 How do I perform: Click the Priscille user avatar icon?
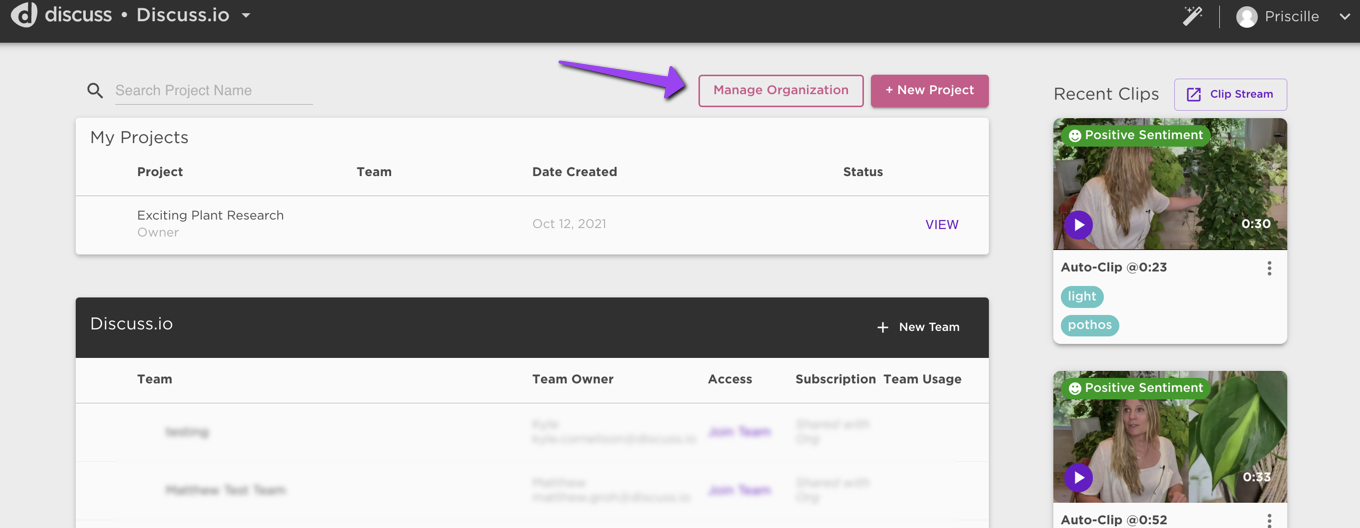(x=1246, y=17)
